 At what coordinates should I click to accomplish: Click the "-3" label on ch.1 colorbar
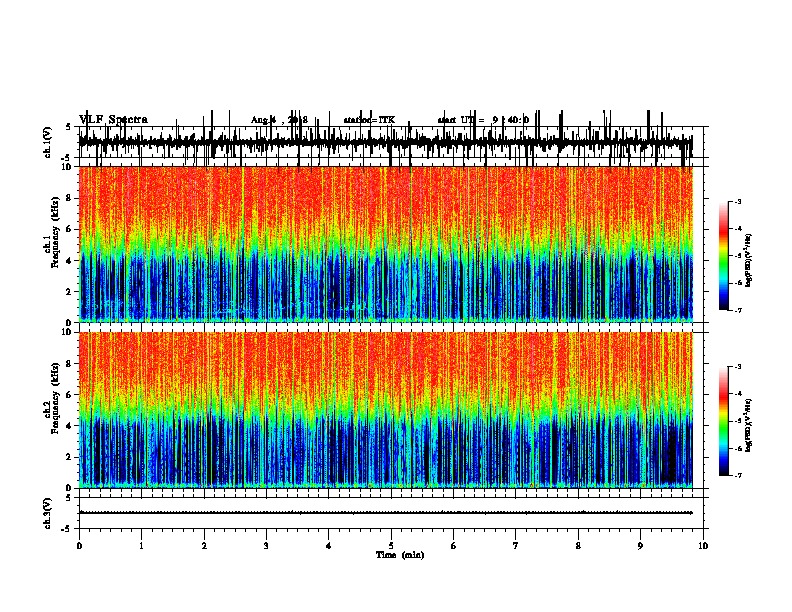click(737, 201)
